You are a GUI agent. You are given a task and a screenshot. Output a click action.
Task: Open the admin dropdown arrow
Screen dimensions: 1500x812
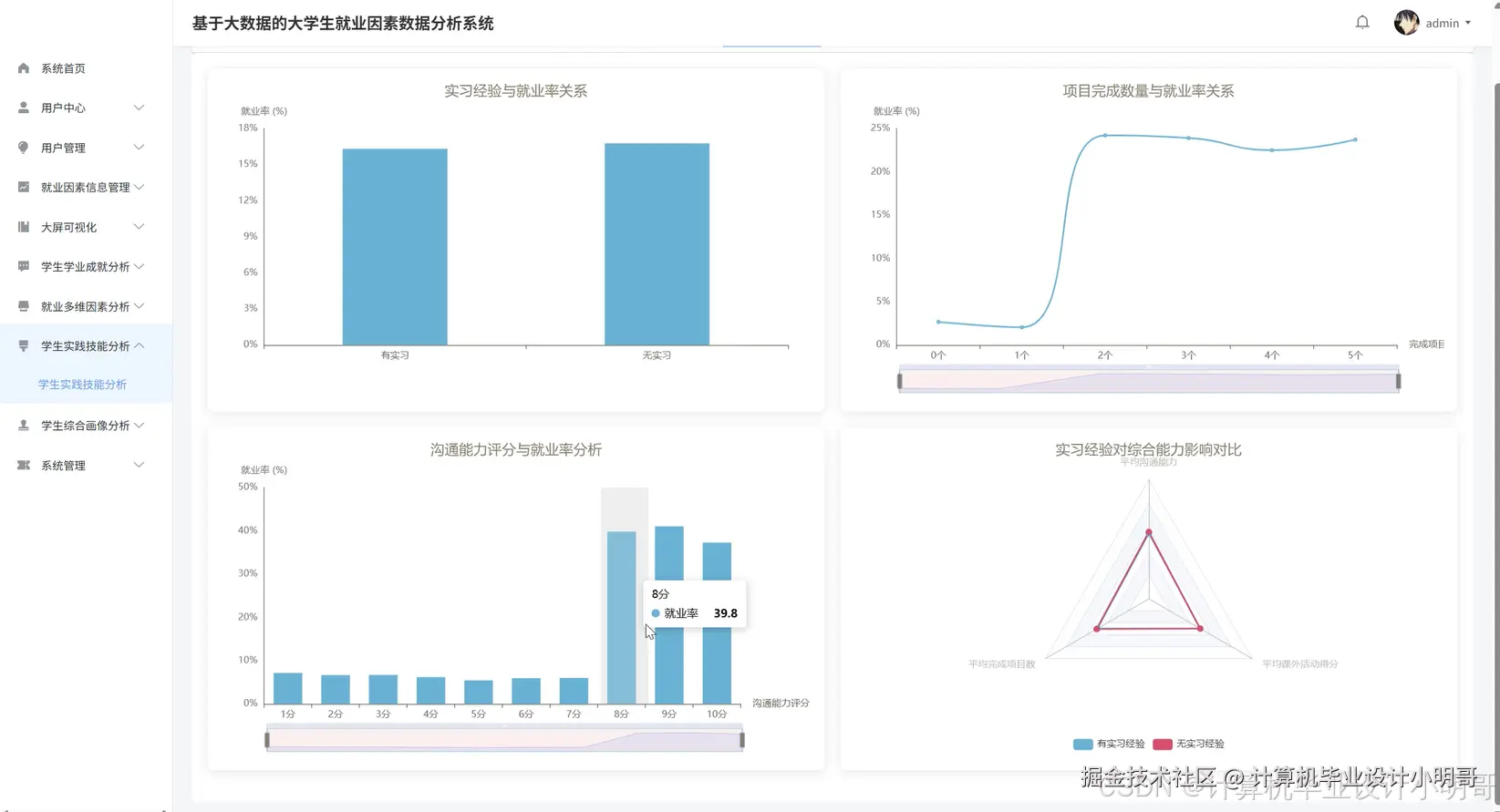[1468, 23]
